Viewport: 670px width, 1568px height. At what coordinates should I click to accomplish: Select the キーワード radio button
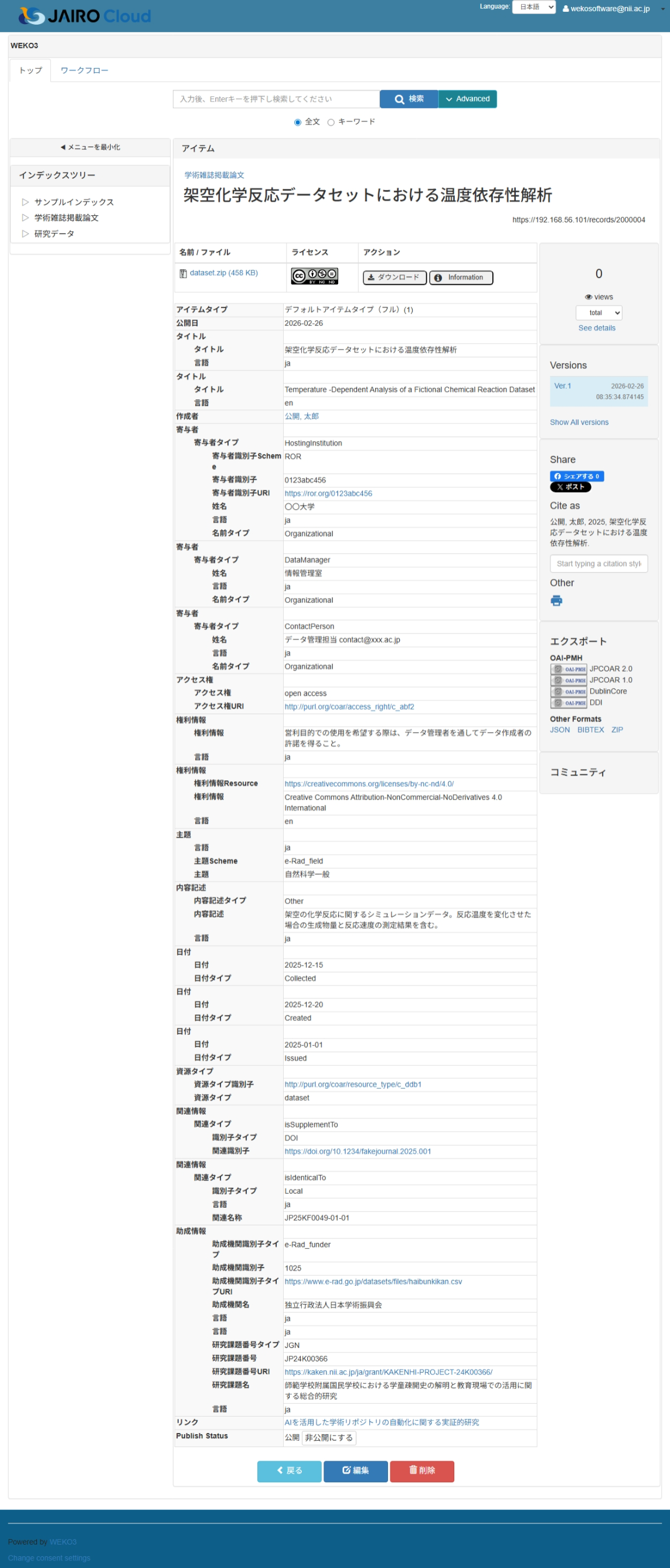click(331, 123)
